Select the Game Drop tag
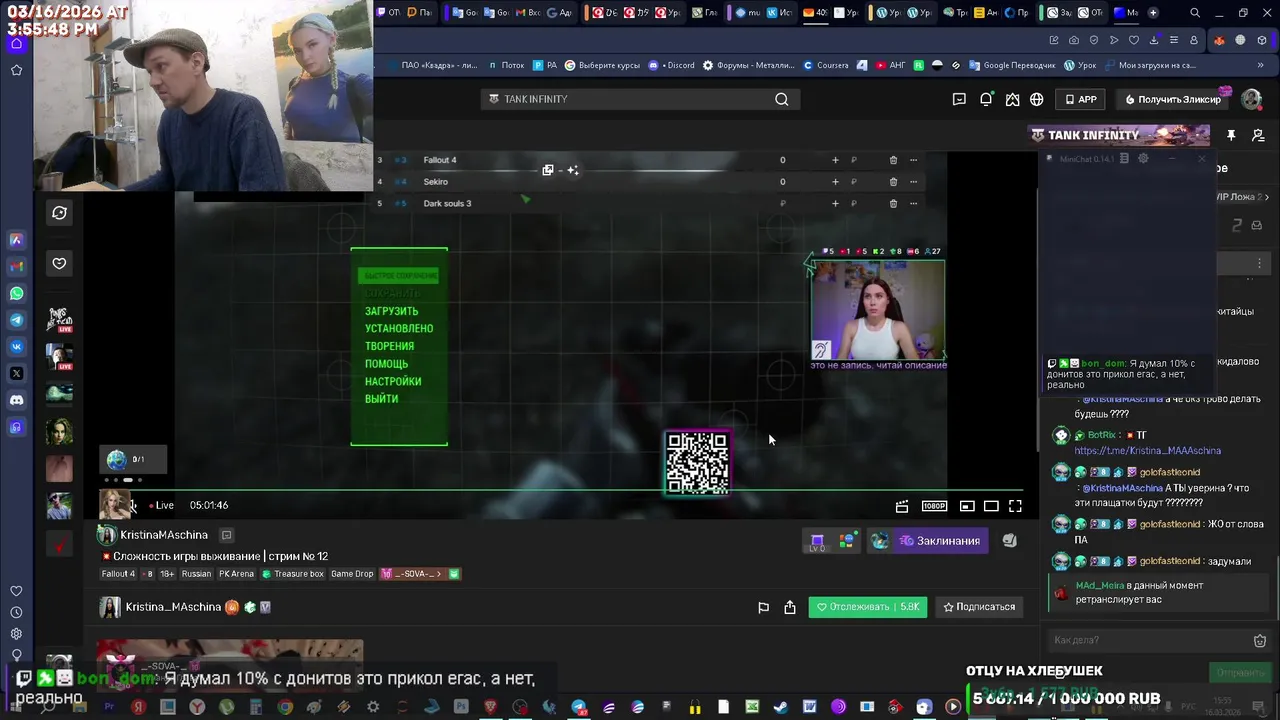 (352, 574)
